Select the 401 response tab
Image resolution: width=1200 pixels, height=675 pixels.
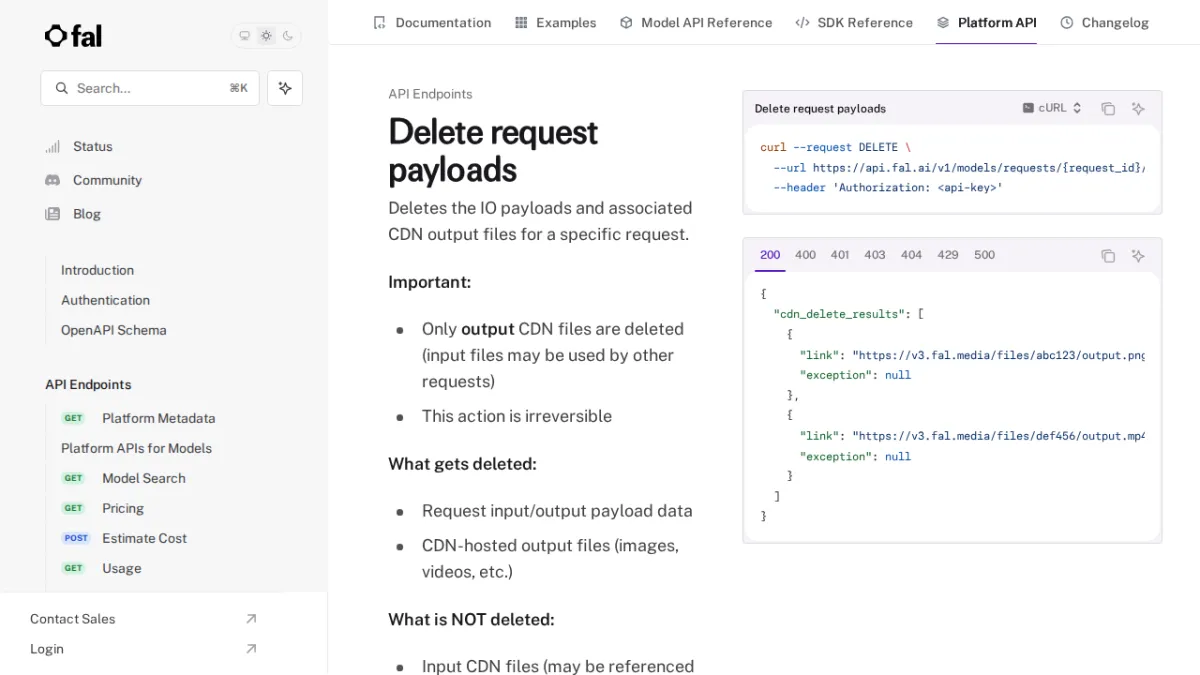[x=840, y=255]
